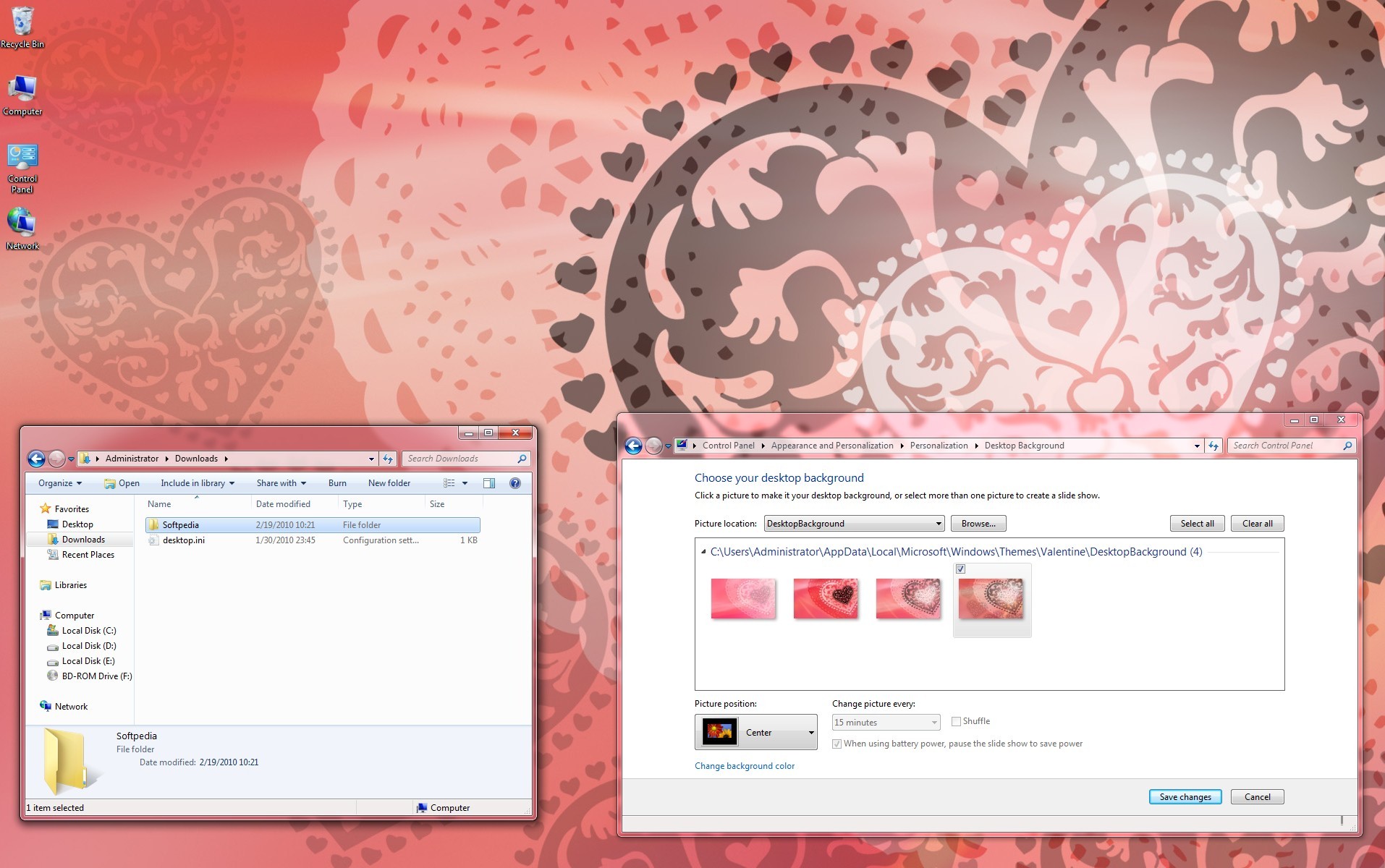1385x868 pixels.
Task: Open the Downloads address bar history dropdown
Action: (371, 459)
